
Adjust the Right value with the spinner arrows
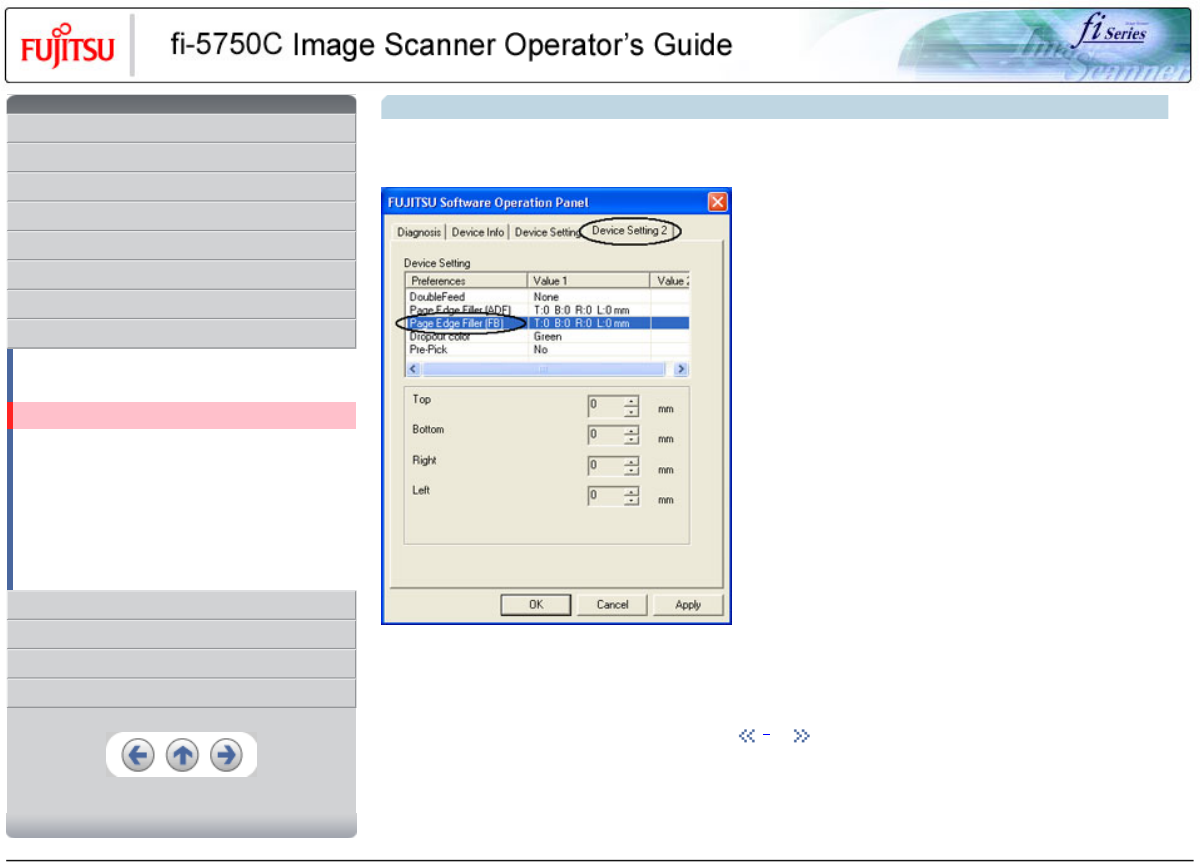[631, 467]
